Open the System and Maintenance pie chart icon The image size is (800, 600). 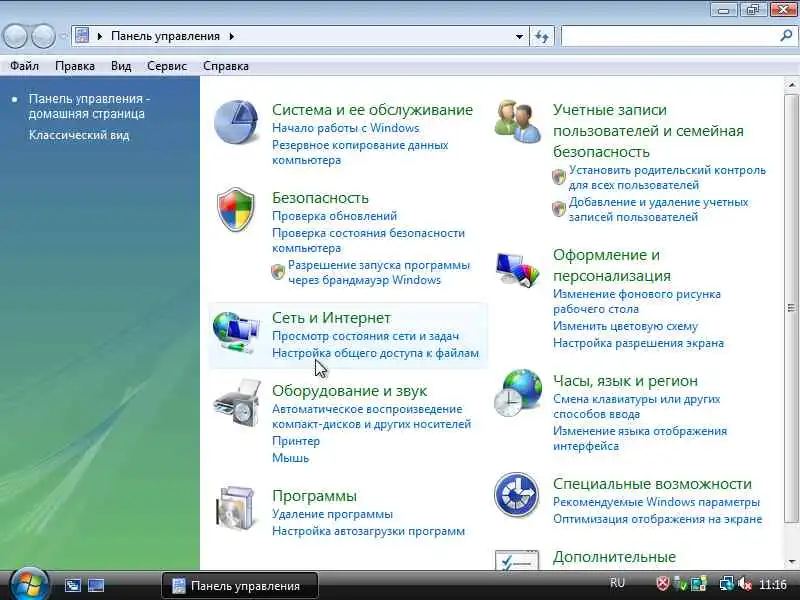point(235,122)
